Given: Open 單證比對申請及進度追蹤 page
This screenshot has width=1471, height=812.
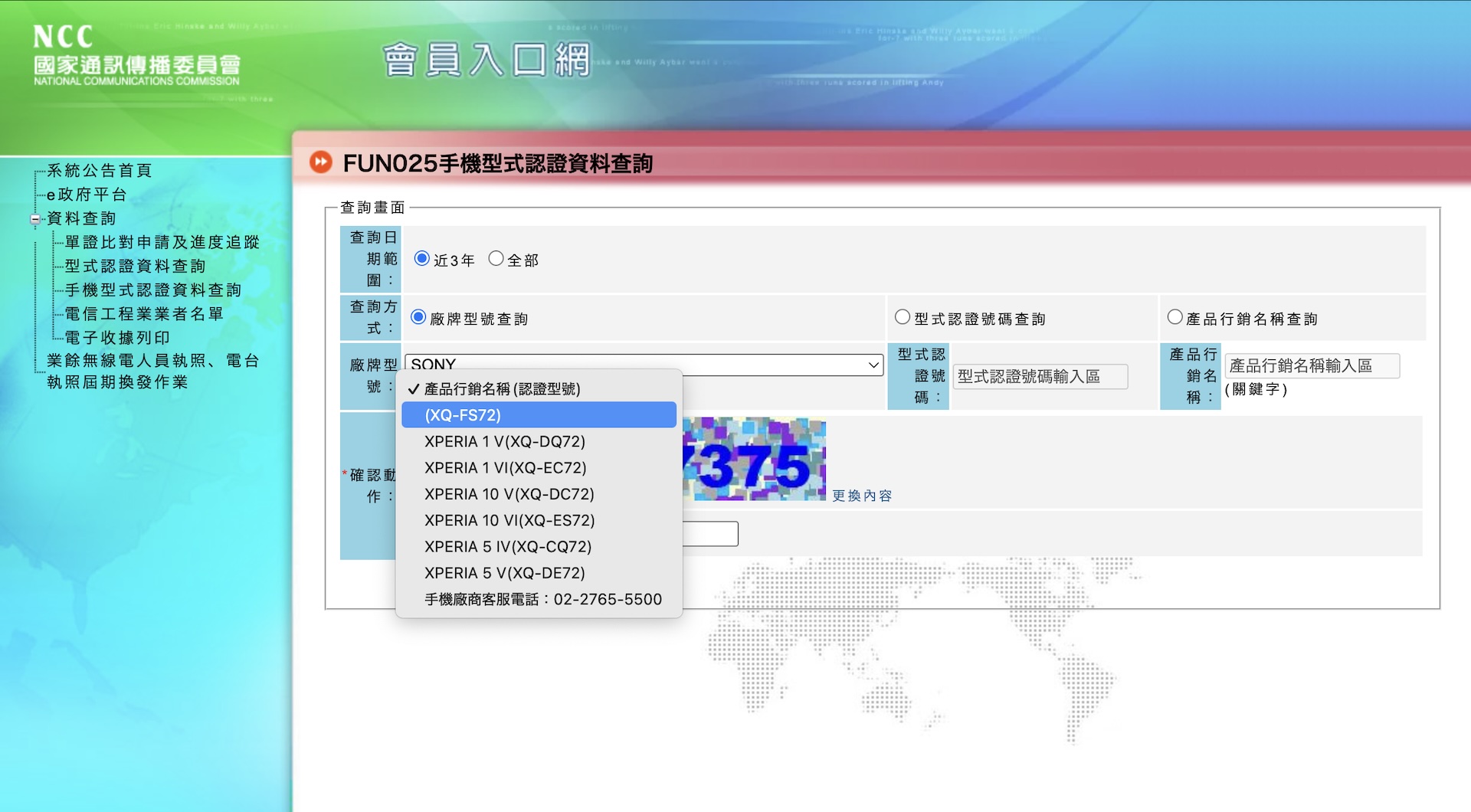Looking at the screenshot, I should click(162, 242).
